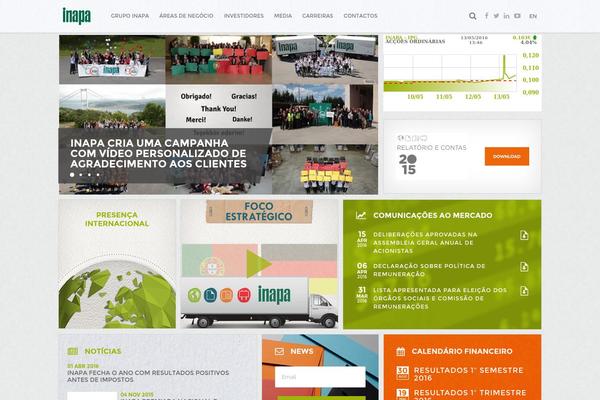Switch language to EN

click(533, 16)
